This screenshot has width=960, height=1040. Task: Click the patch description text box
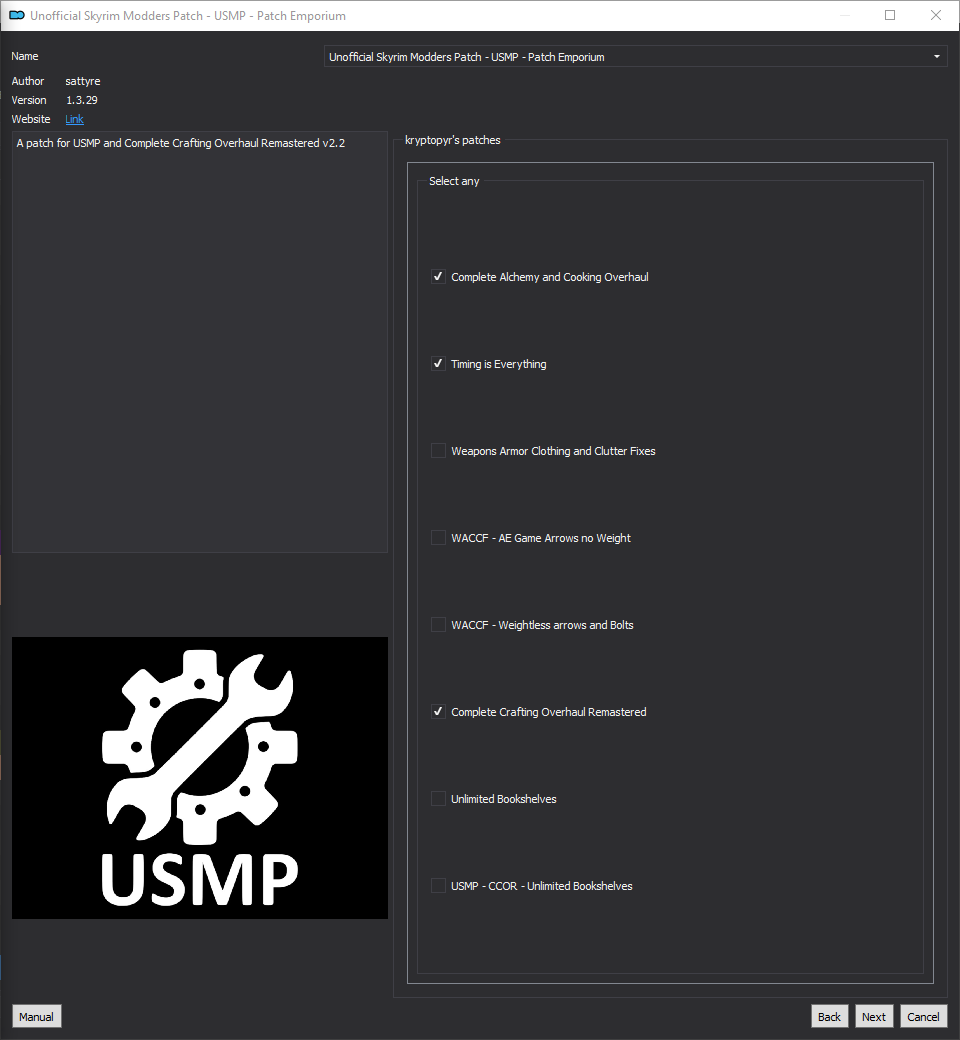pos(200,340)
